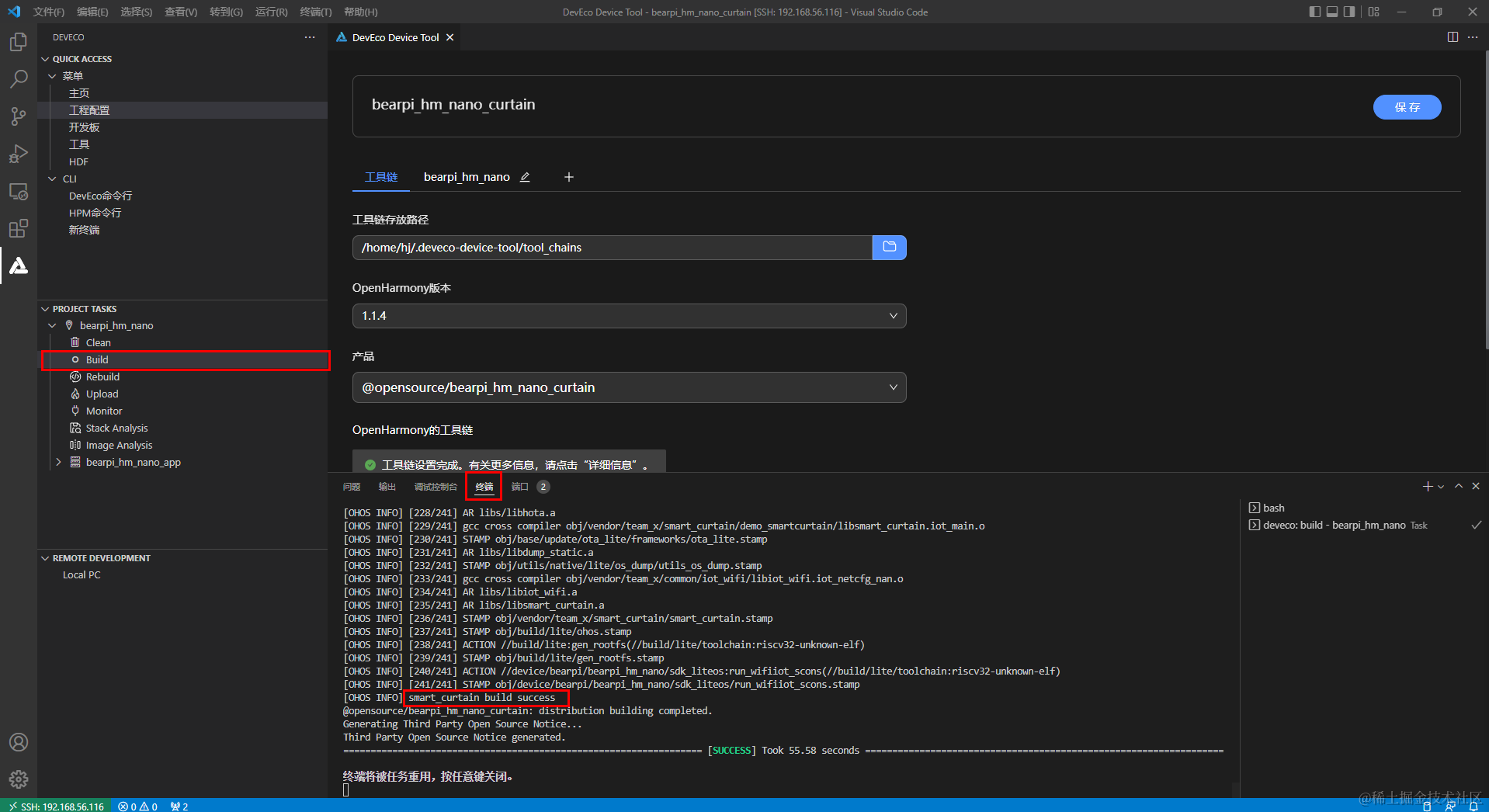Expand the bearpi_hm_nano_app node
The height and width of the screenshot is (812, 1489).
(58, 463)
